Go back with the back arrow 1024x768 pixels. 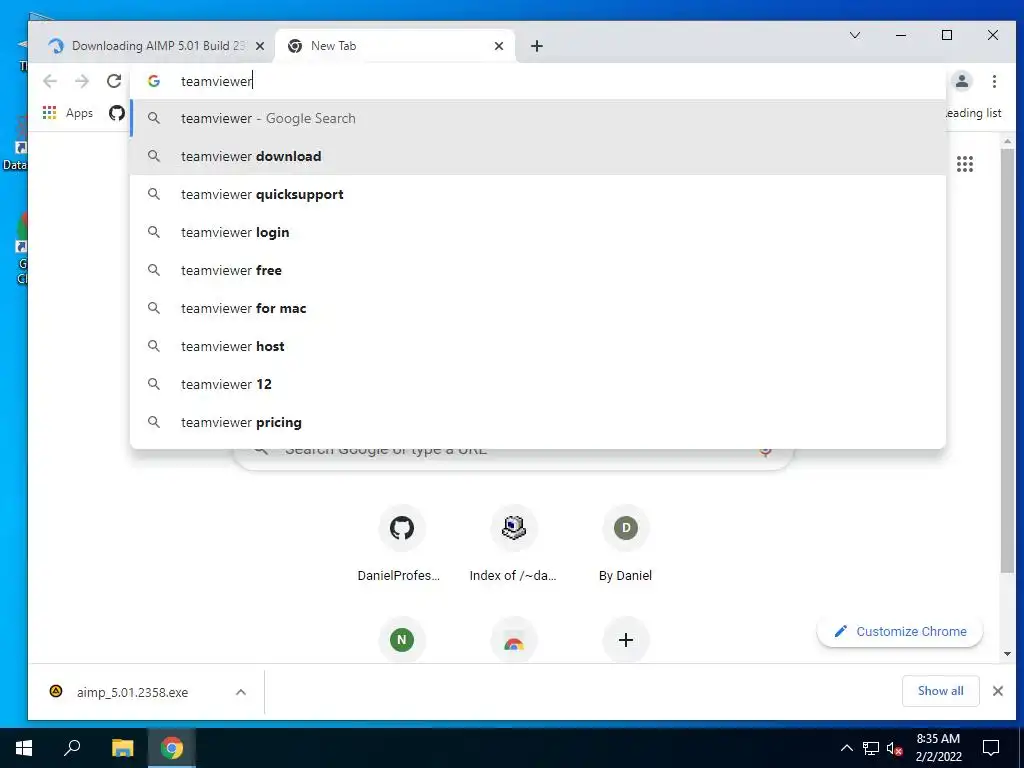click(50, 81)
